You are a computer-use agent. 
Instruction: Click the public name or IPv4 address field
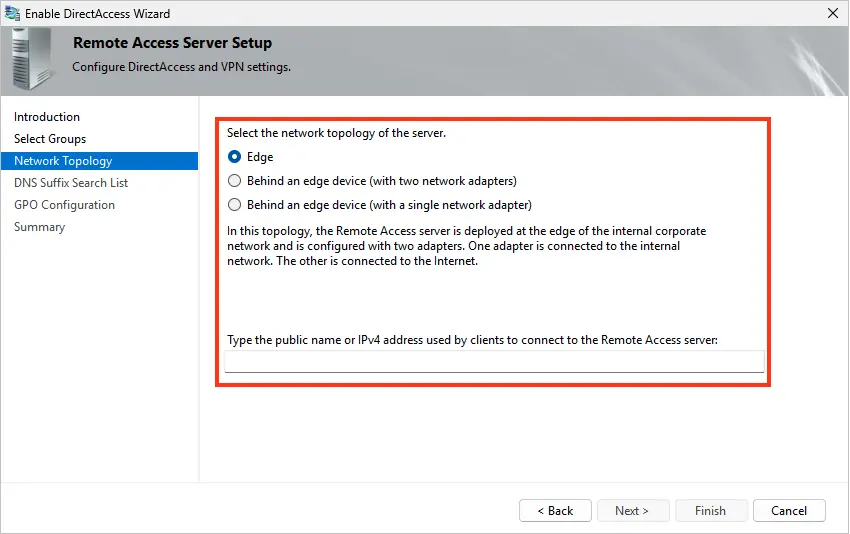[x=494, y=361]
